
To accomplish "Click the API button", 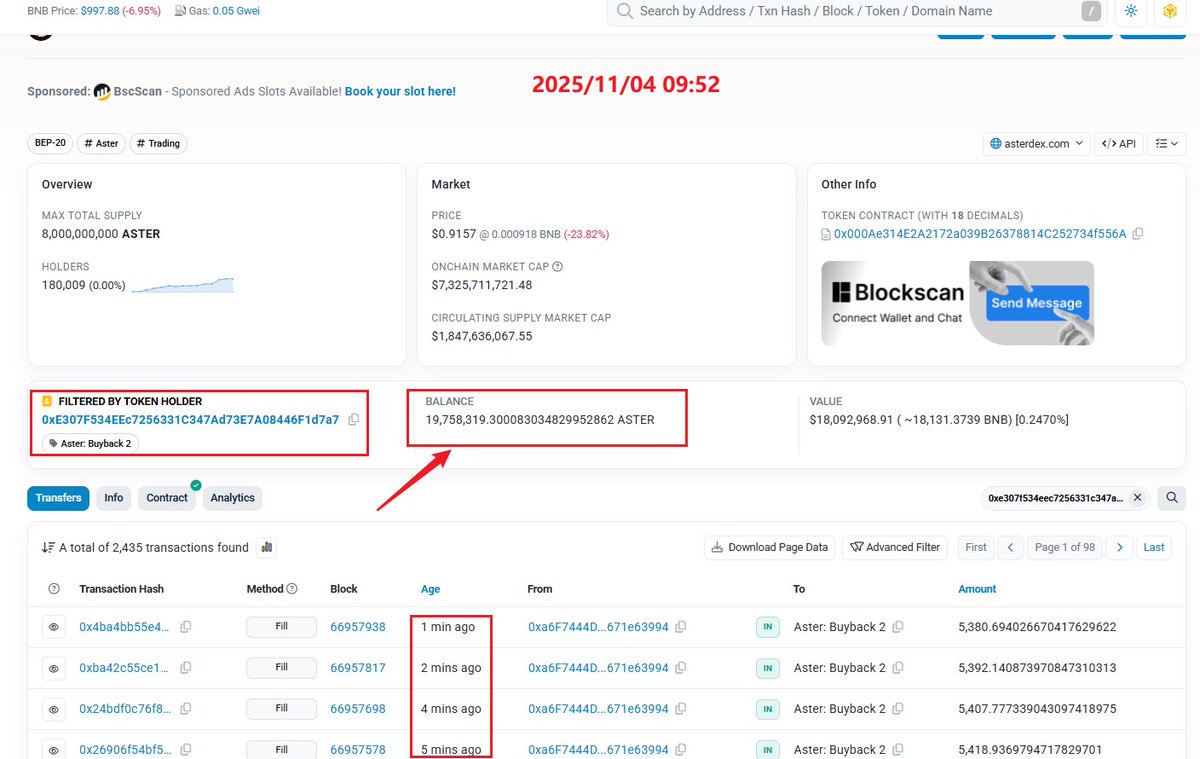I will tap(1119, 144).
